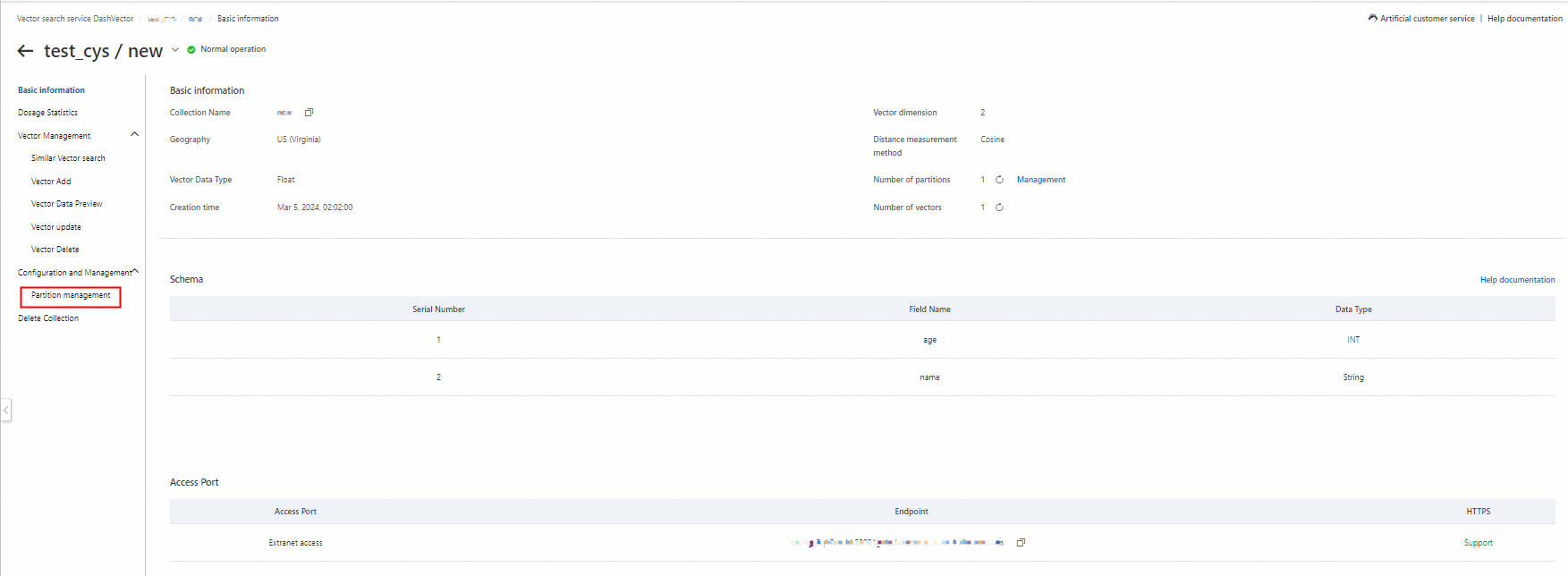
Task: Go to Vector update
Action: coord(56,227)
